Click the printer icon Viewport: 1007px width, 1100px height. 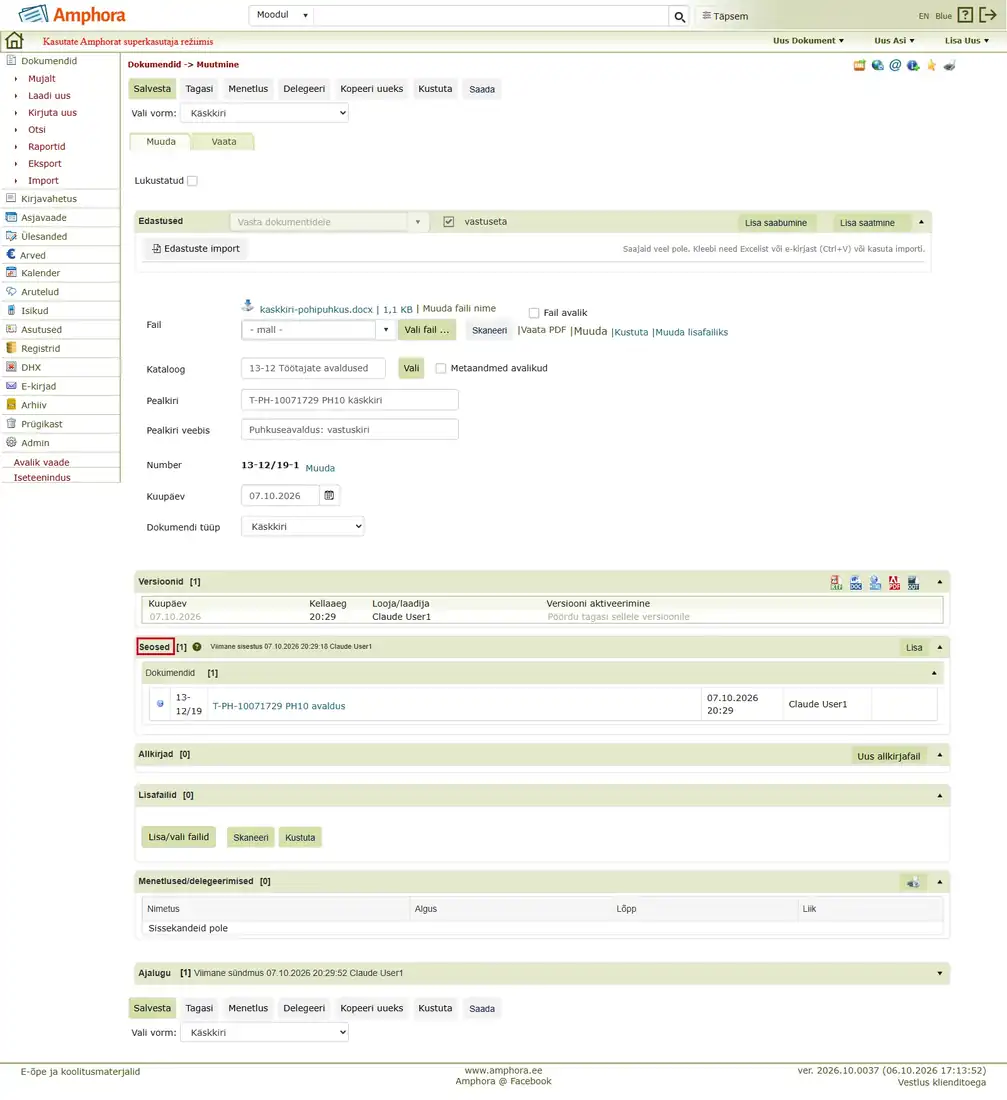(x=949, y=65)
